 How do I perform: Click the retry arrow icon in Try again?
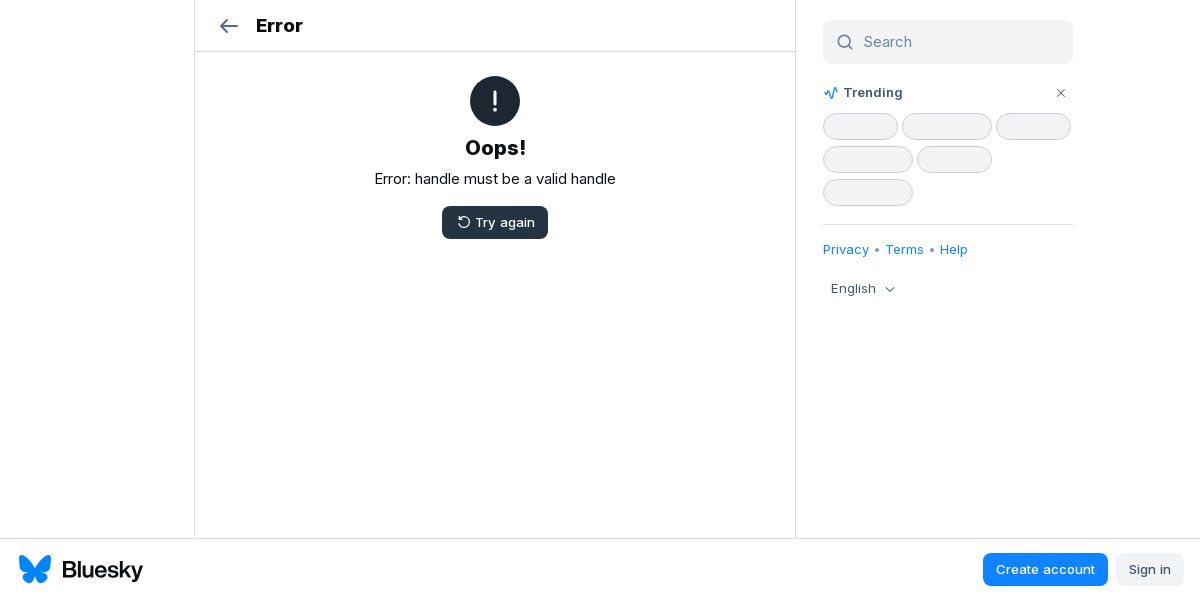[464, 222]
